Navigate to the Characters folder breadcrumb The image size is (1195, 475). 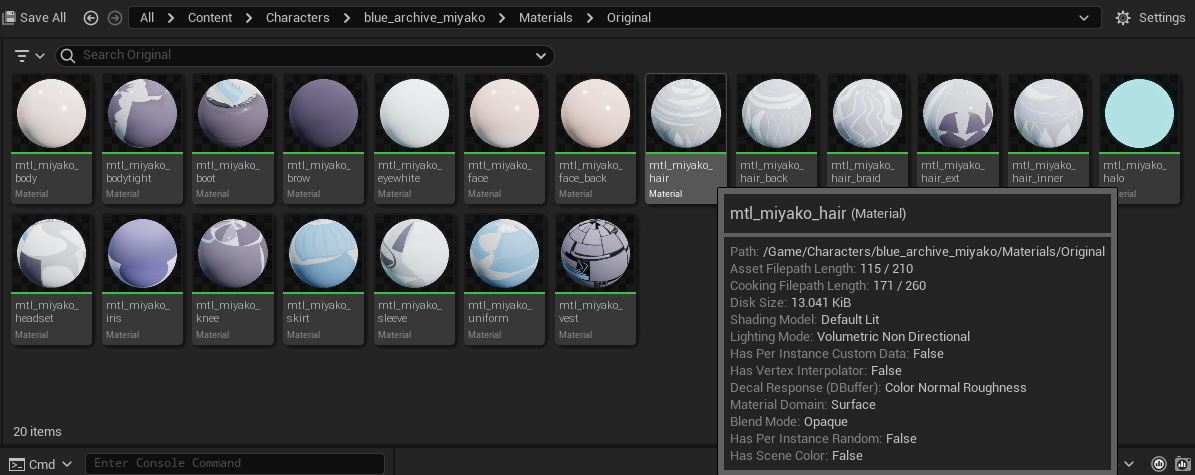click(298, 18)
